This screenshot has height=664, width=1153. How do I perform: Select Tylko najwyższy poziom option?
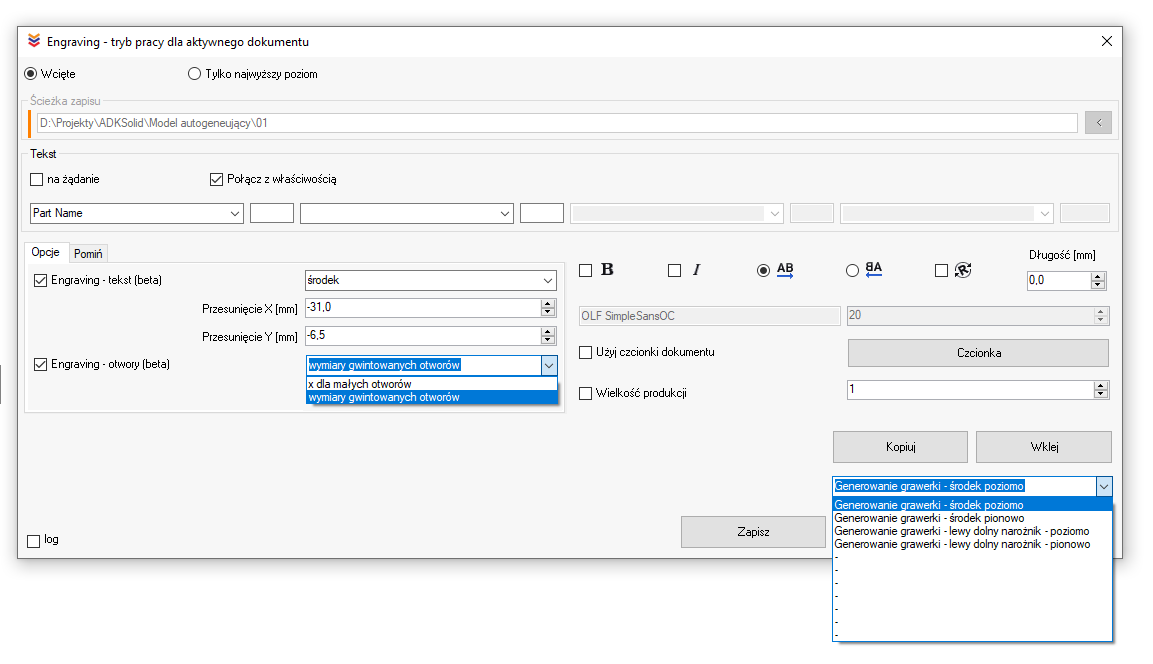(194, 74)
